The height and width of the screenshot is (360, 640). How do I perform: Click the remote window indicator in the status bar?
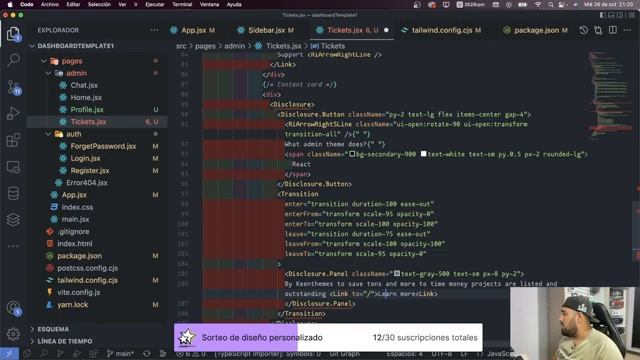click(9, 354)
